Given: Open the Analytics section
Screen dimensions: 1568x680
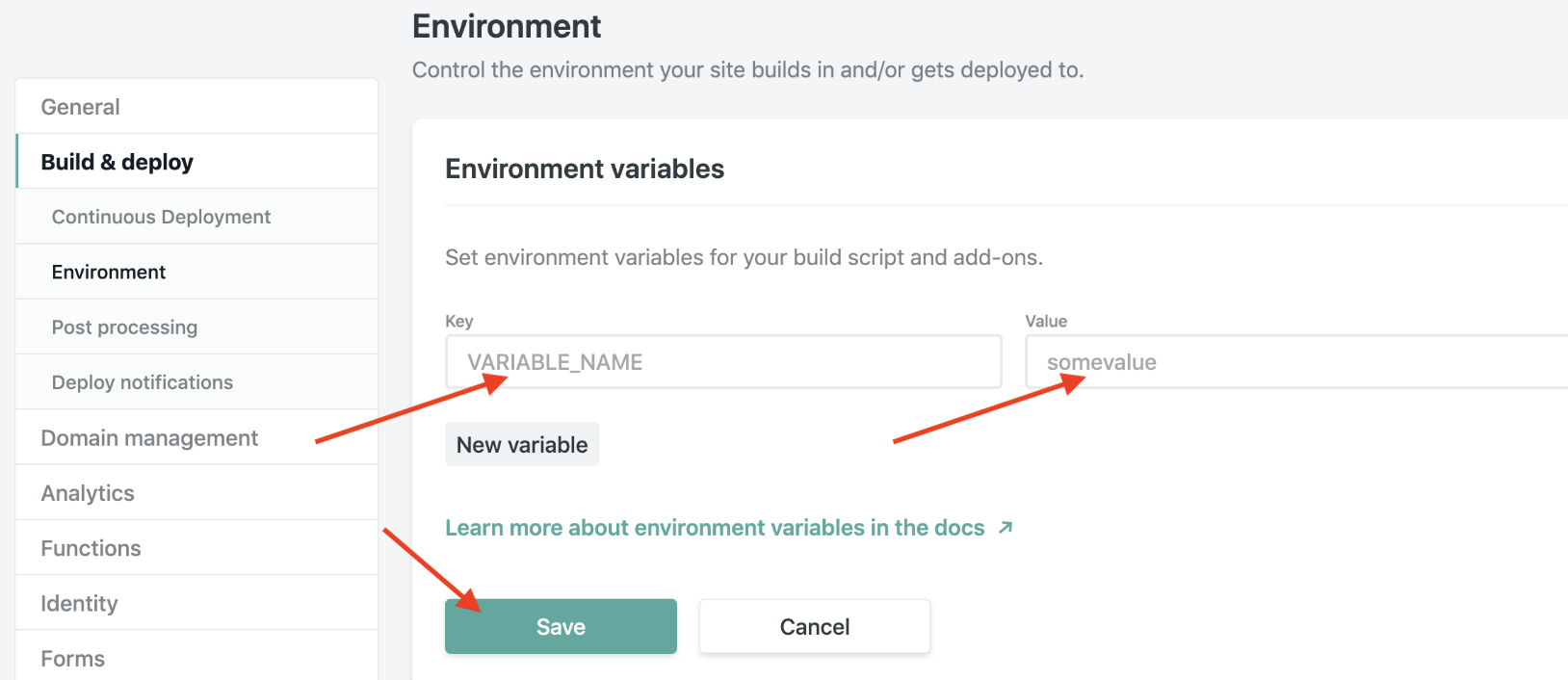Looking at the screenshot, I should 88,493.
